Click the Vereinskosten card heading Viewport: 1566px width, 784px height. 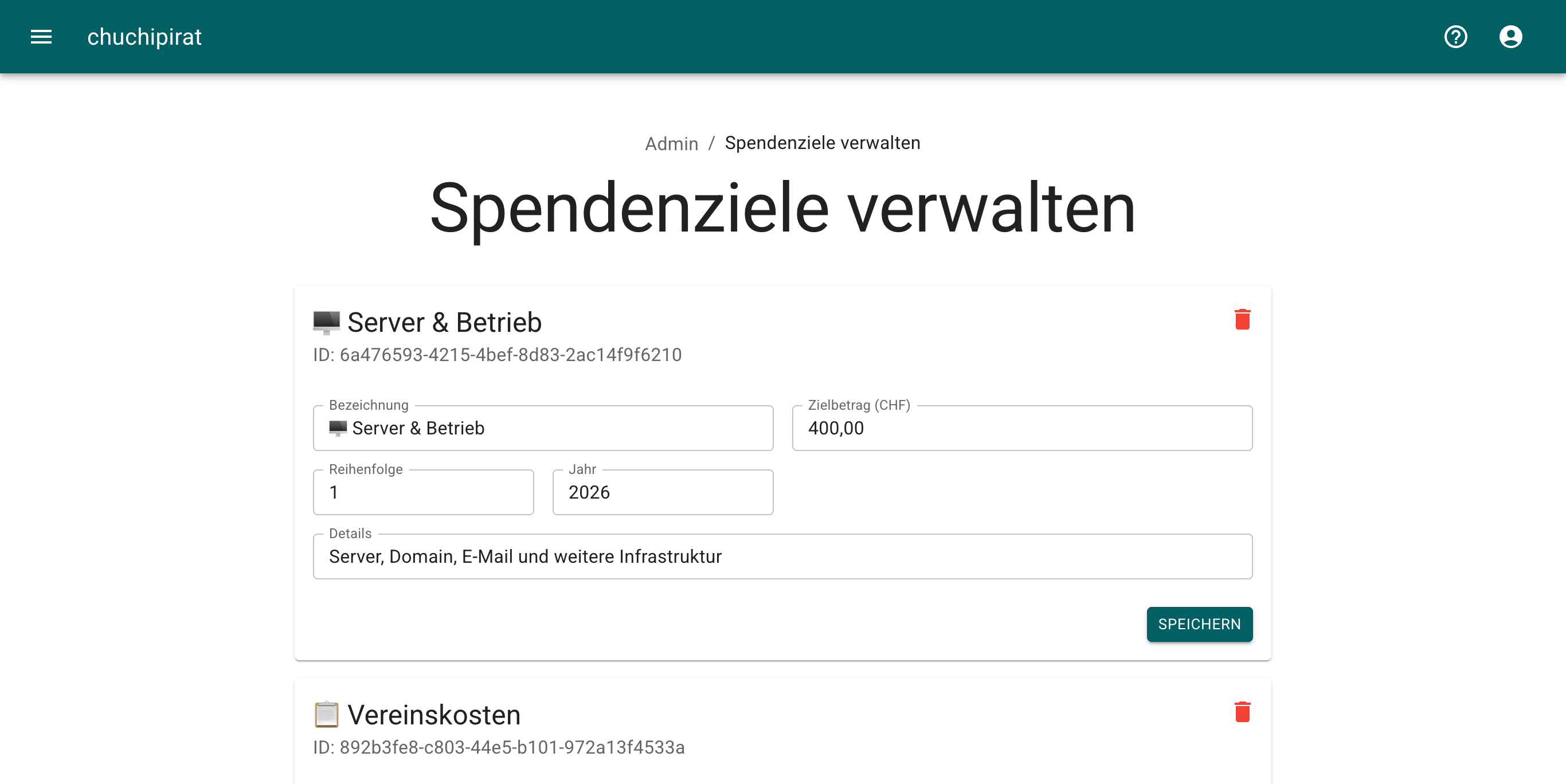coord(416,715)
